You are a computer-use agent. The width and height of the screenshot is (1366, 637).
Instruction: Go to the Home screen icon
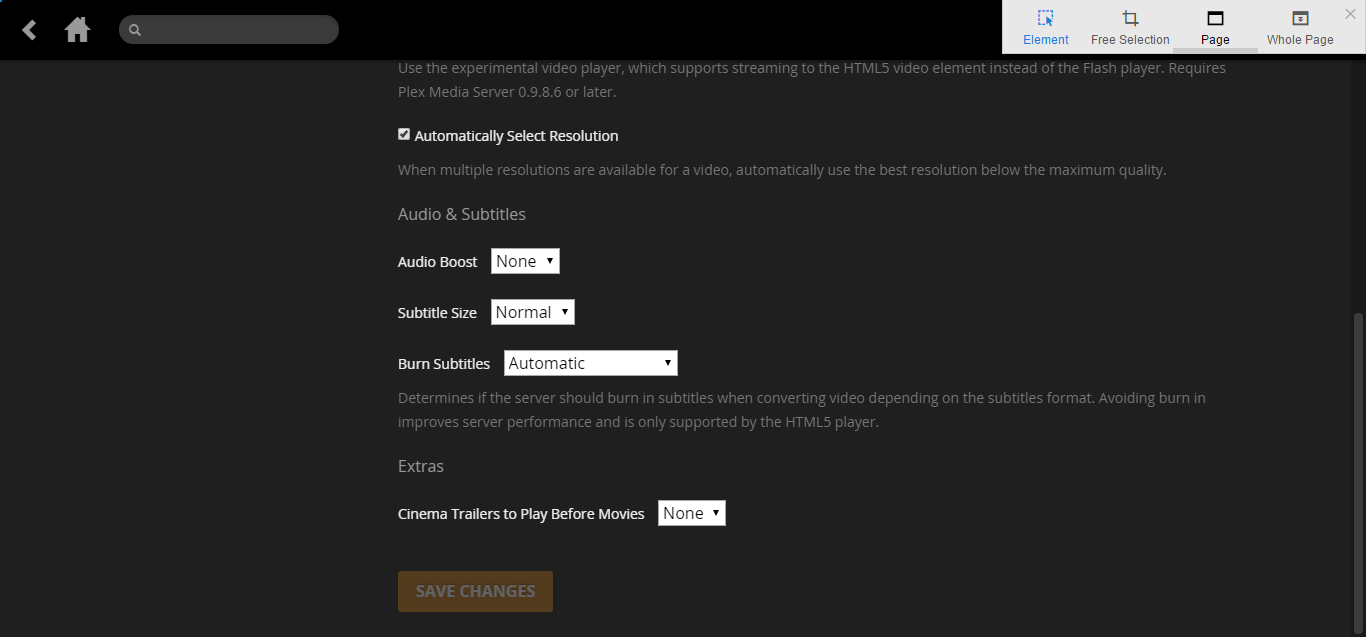point(77,30)
